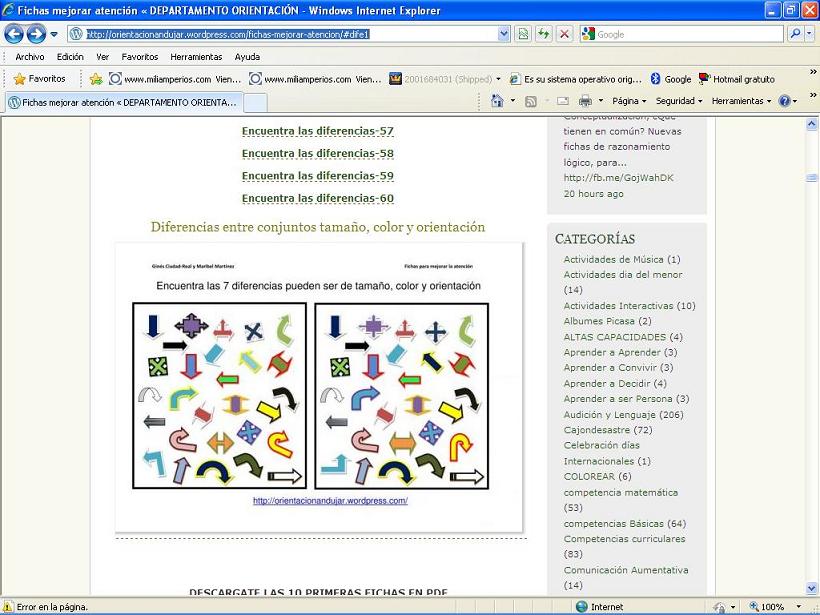Open Encuentra las diferencias-57 link
The image size is (820, 615).
point(317,131)
